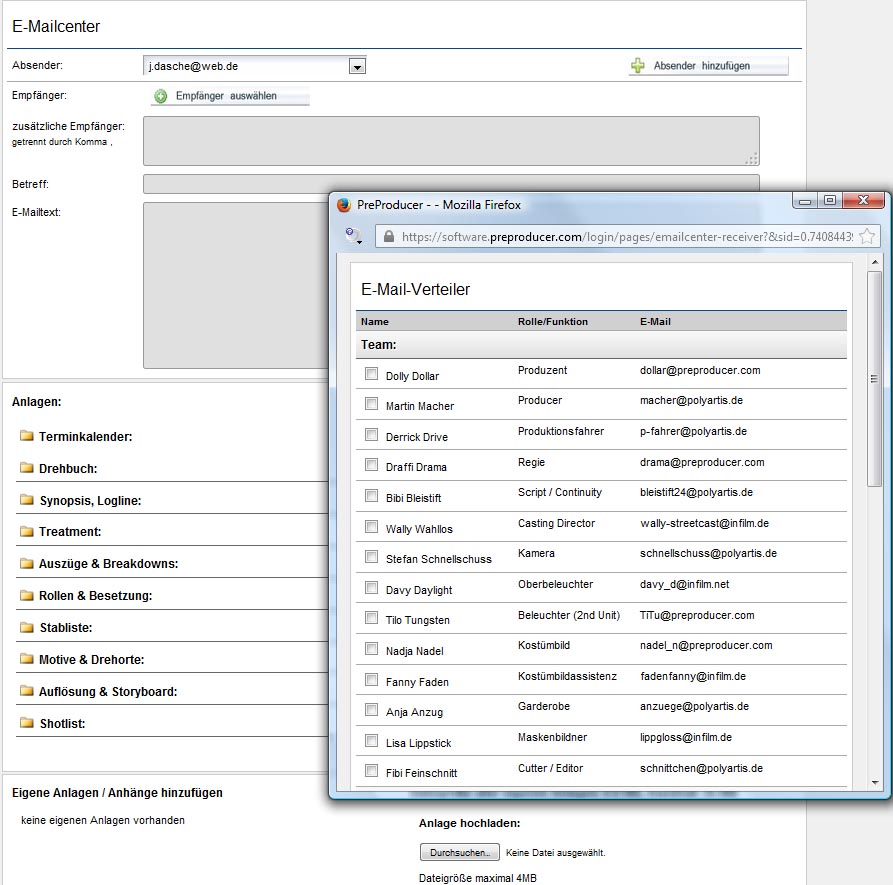Click the role text Casting Director
893x885 pixels.
[x=556, y=523]
